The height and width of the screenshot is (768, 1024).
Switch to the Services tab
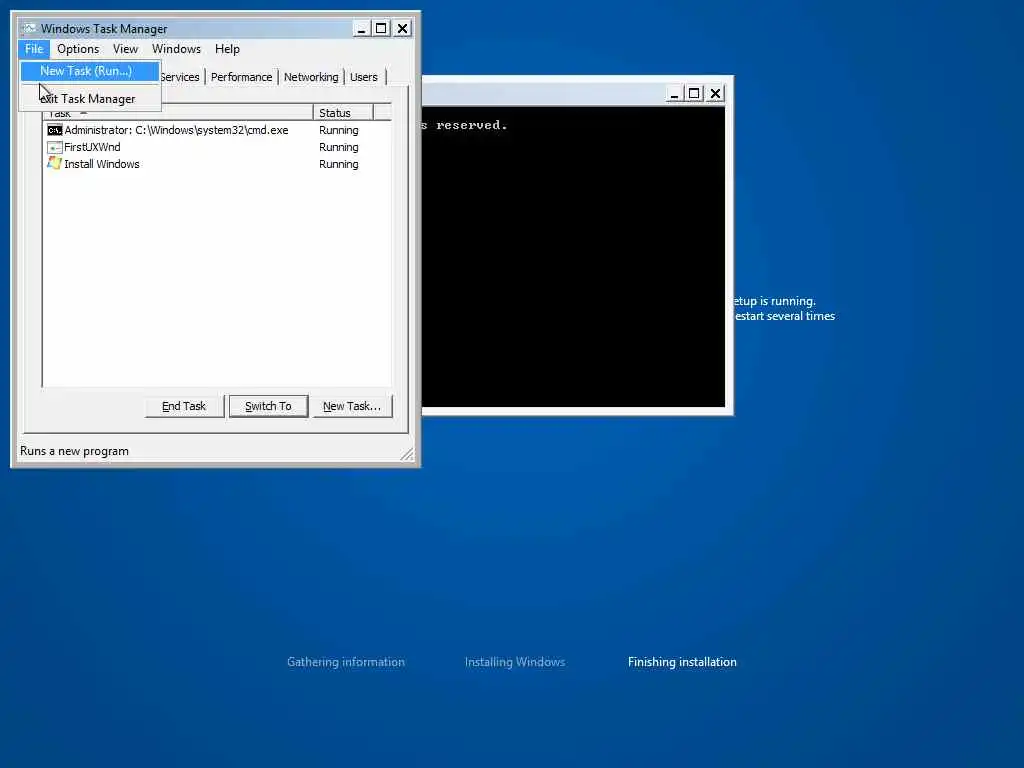click(x=181, y=77)
